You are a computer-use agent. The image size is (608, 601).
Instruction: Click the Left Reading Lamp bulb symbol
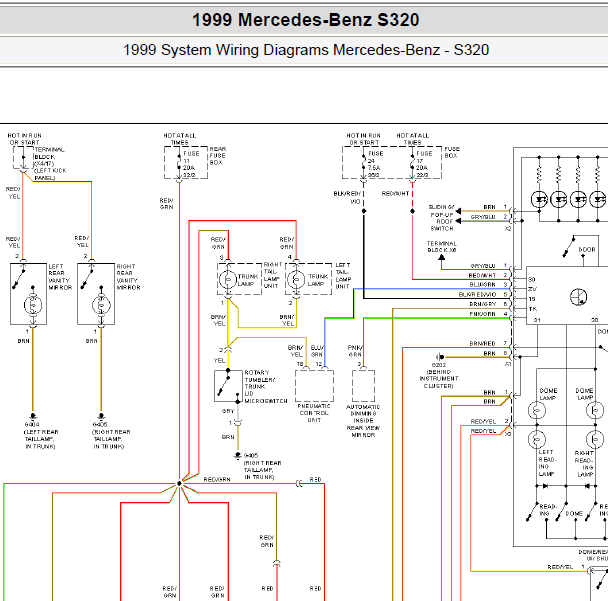(x=537, y=439)
